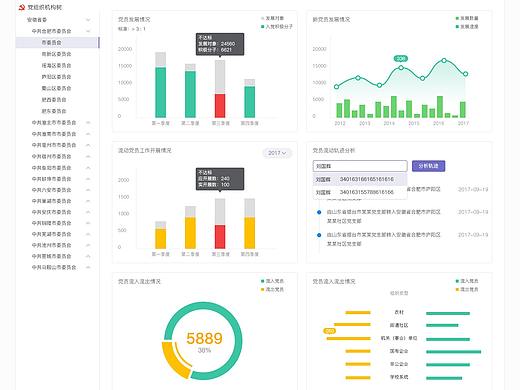Image resolution: width=520 pixels, height=390 pixels.
Task: Click the yellow 机关(事业)单位 horizontal bar
Action: (x=348, y=339)
